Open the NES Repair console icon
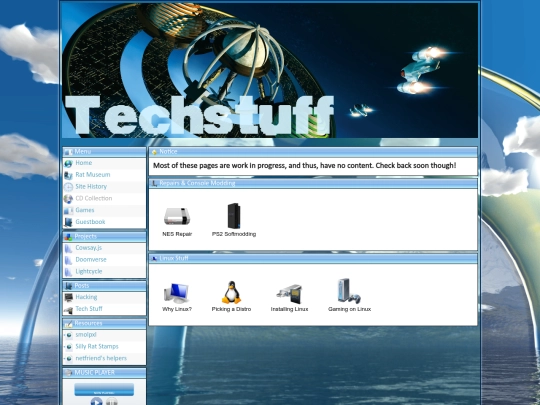Image resolution: width=540 pixels, height=405 pixels. click(x=177, y=216)
